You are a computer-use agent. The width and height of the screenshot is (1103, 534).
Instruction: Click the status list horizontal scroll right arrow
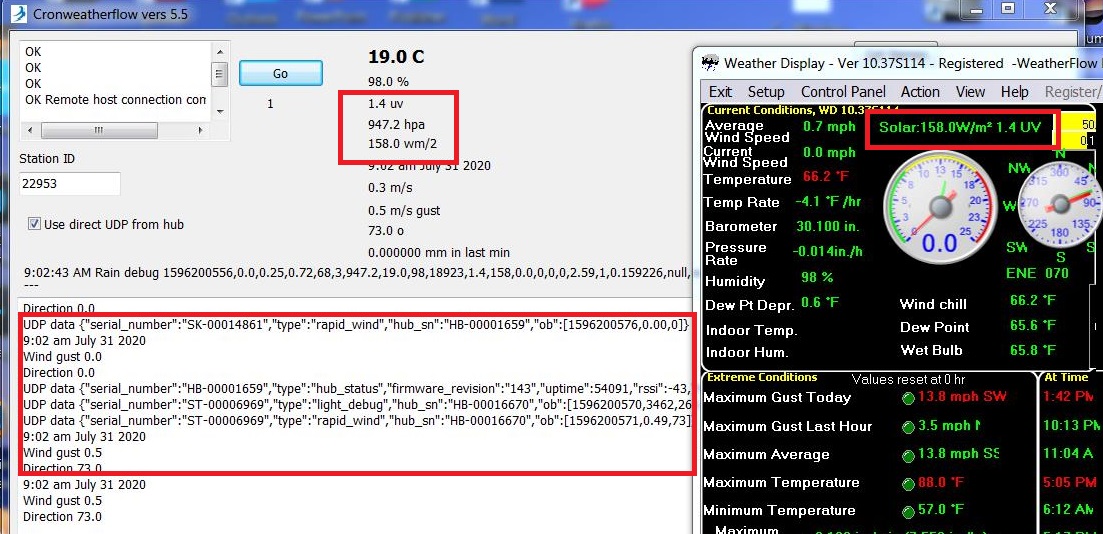tap(200, 130)
